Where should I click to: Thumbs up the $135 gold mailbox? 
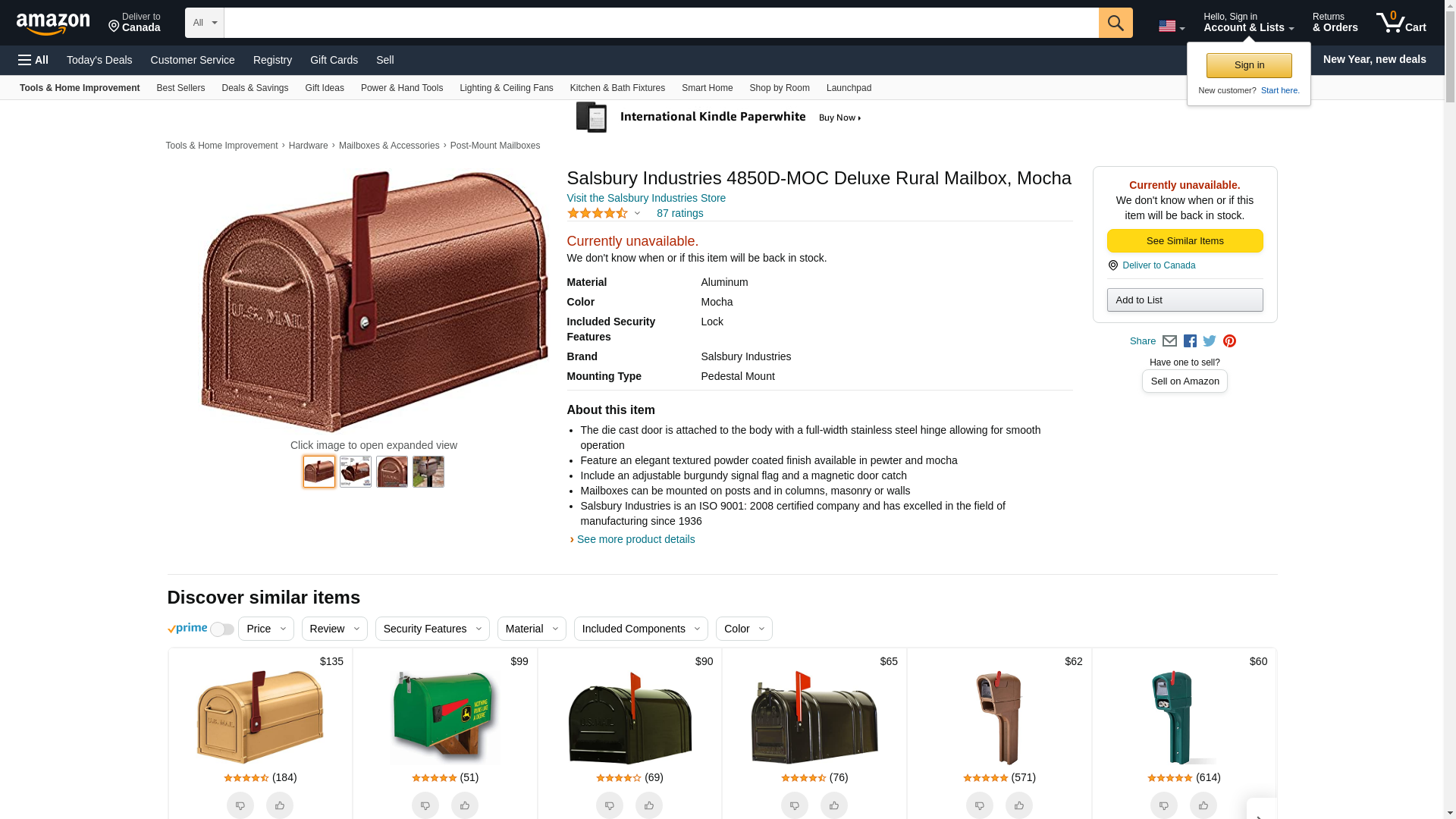point(279,805)
